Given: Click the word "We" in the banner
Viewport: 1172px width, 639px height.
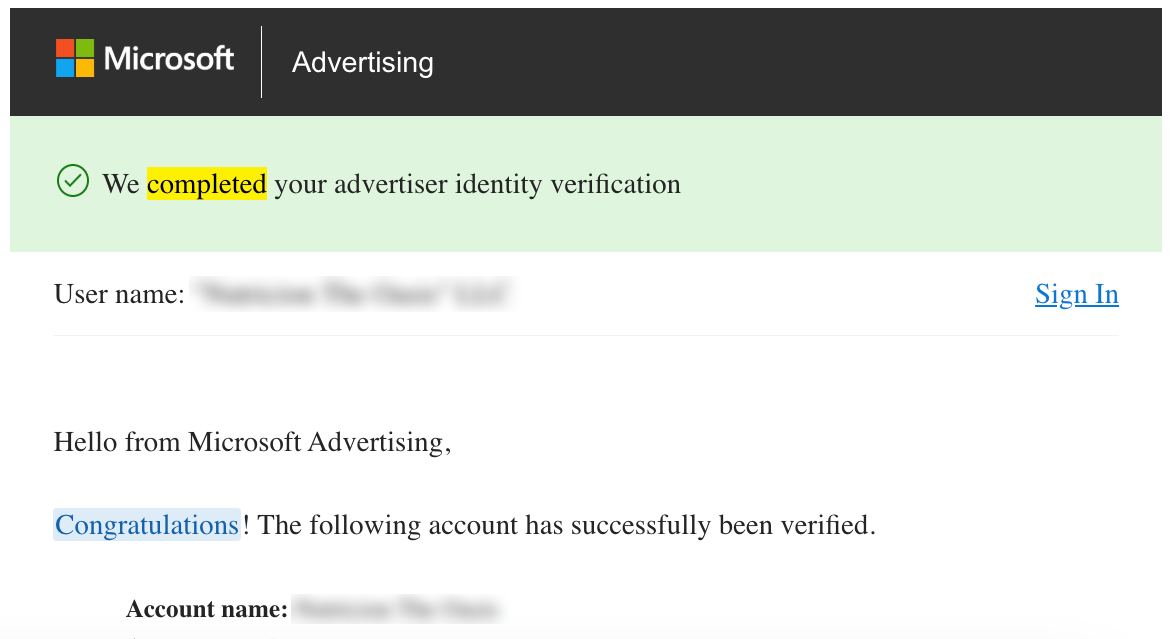Looking at the screenshot, I should pos(121,184).
